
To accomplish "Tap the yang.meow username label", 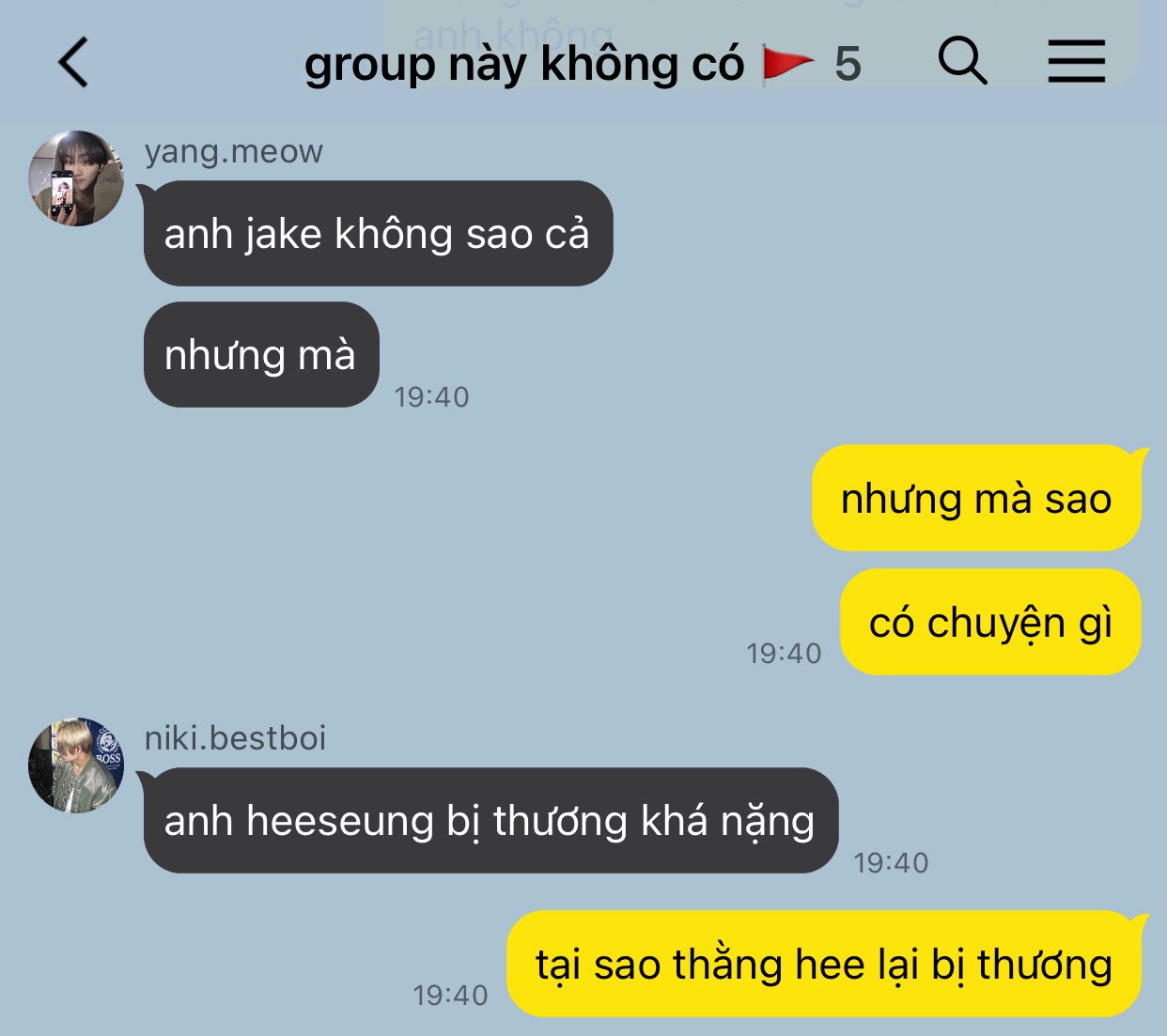I will click(234, 151).
